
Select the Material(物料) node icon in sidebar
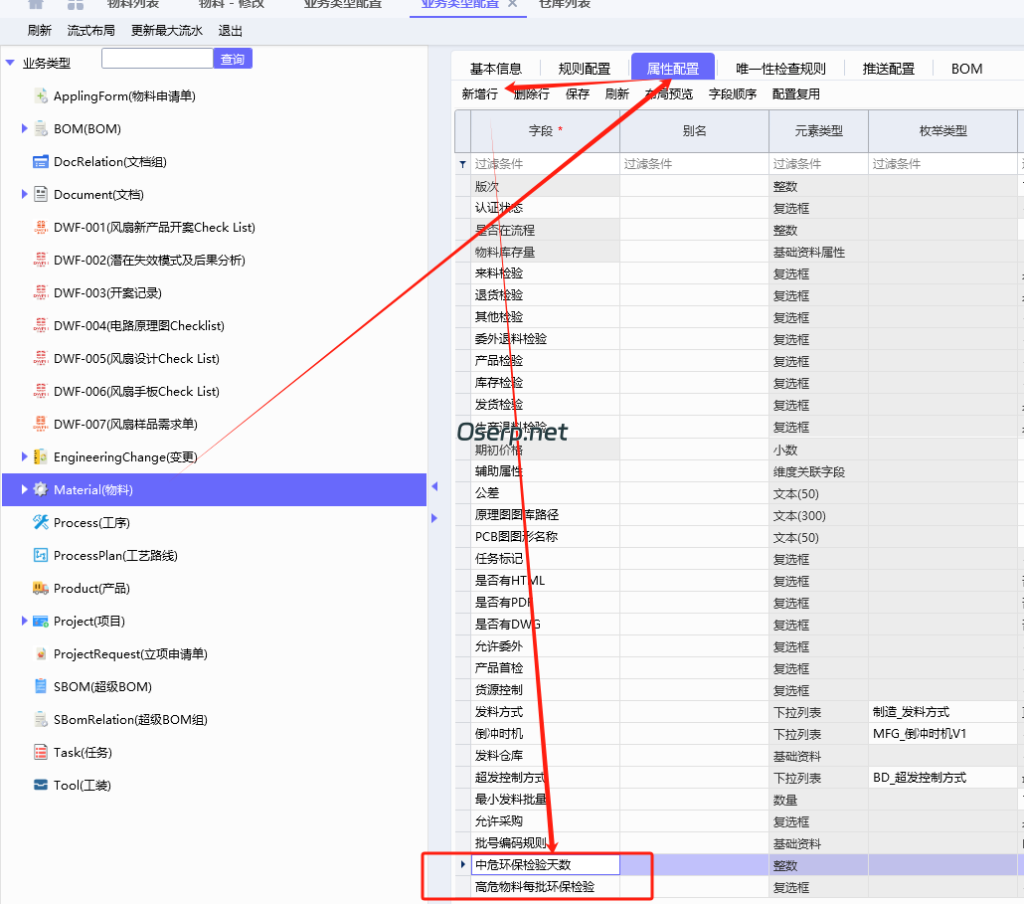pos(39,490)
